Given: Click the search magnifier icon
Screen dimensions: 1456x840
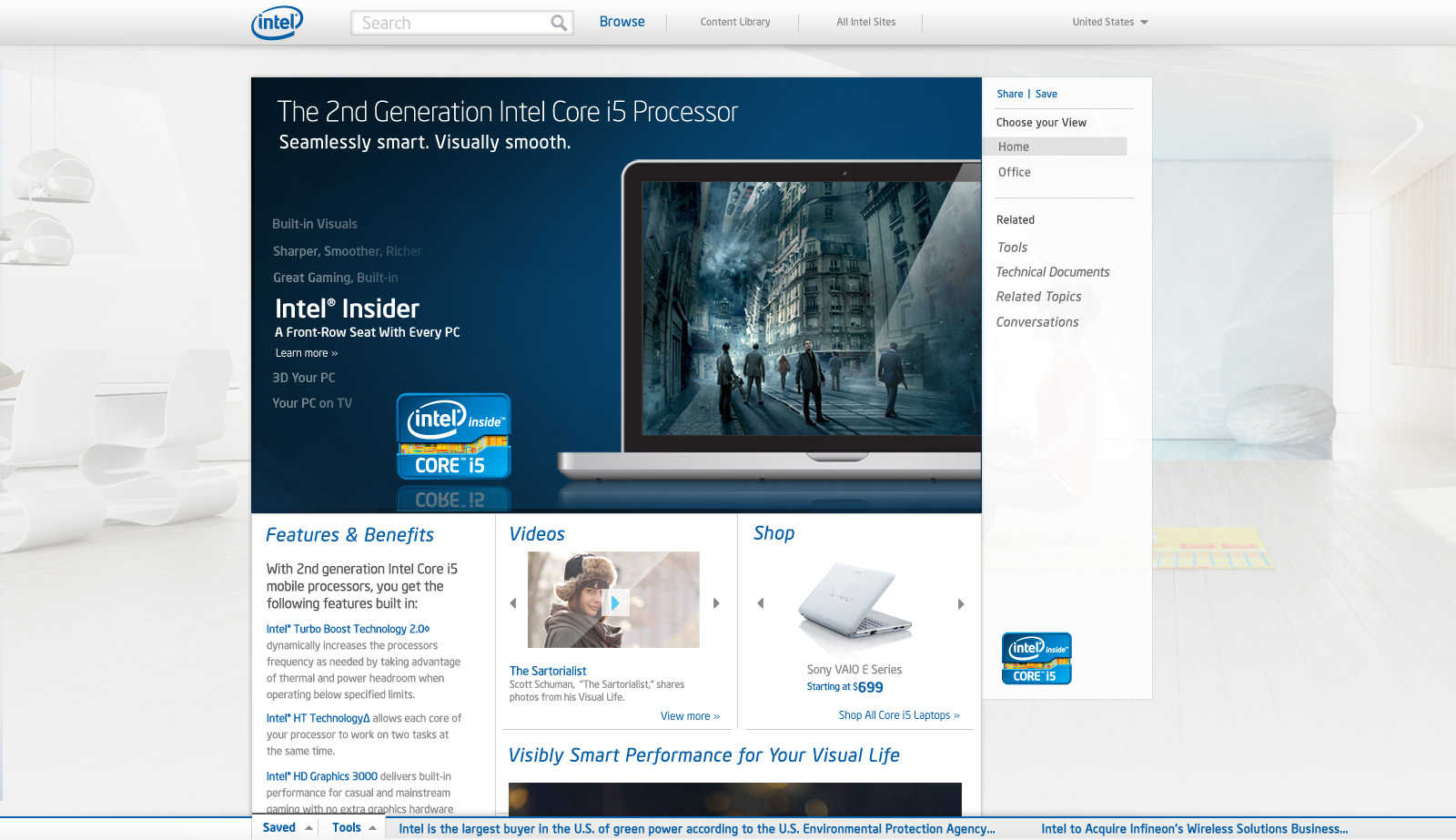Looking at the screenshot, I should 559,23.
